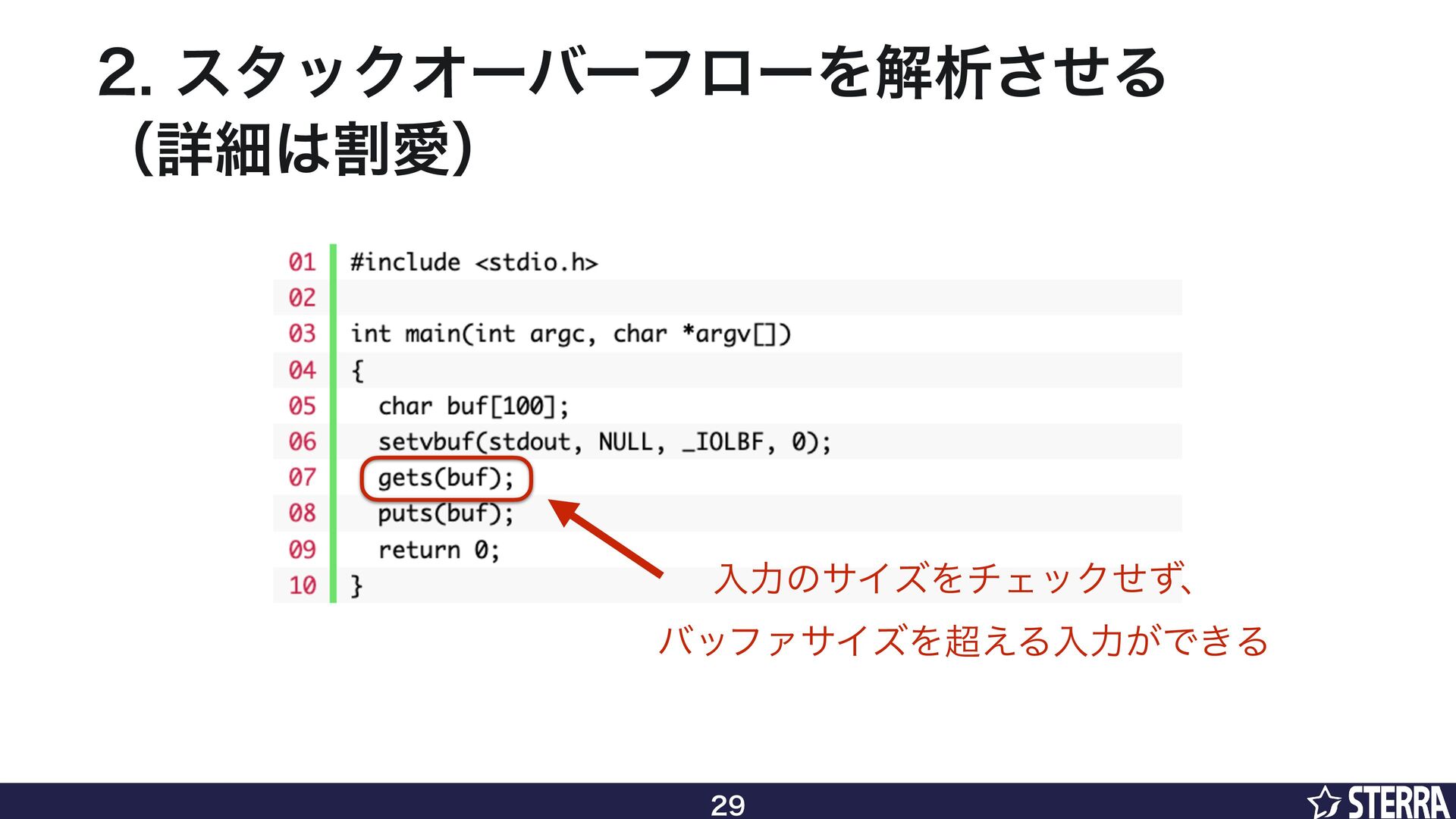The image size is (1456, 819).
Task: Click line number 09
Action: (302, 549)
